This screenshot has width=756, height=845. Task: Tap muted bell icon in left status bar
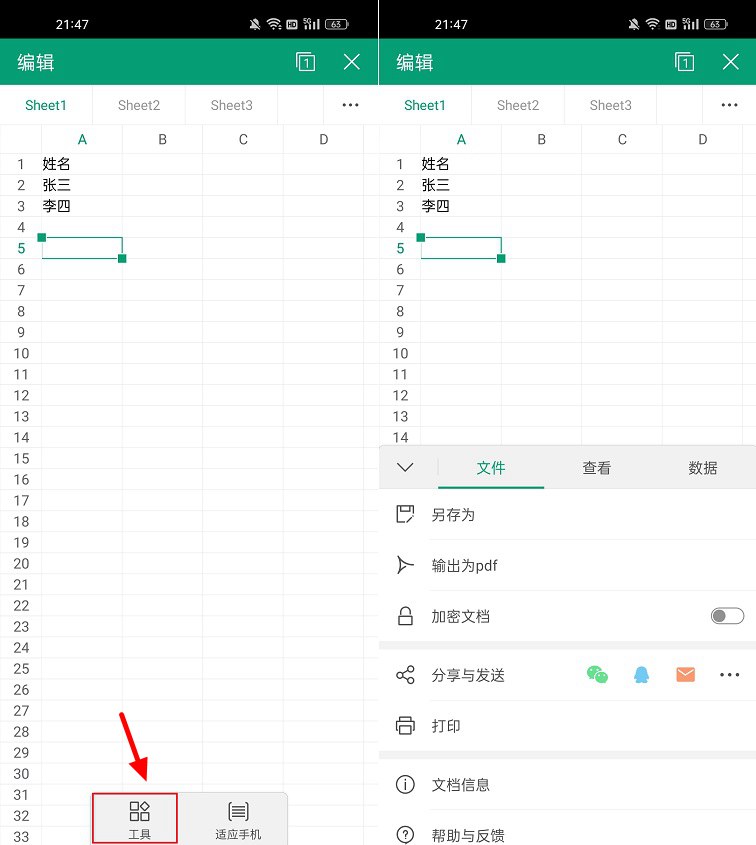[x=255, y=24]
